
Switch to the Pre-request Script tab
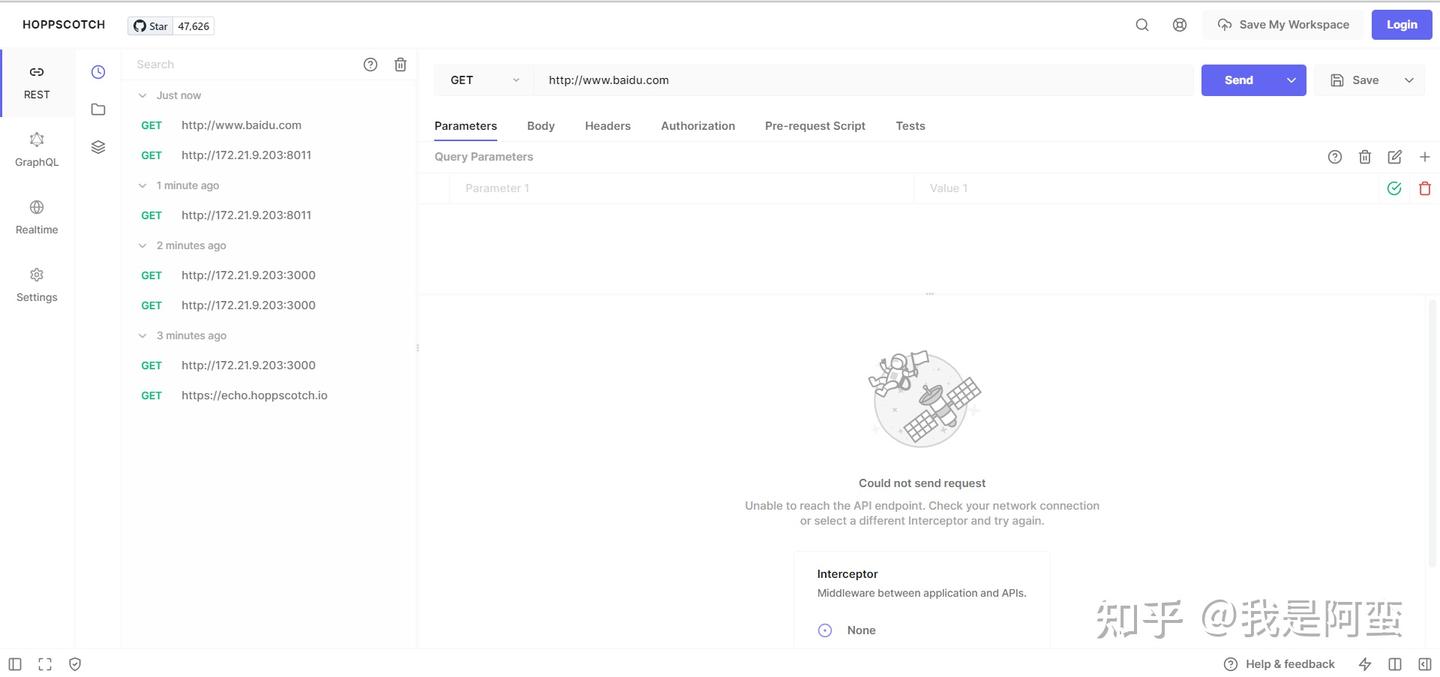tap(814, 125)
